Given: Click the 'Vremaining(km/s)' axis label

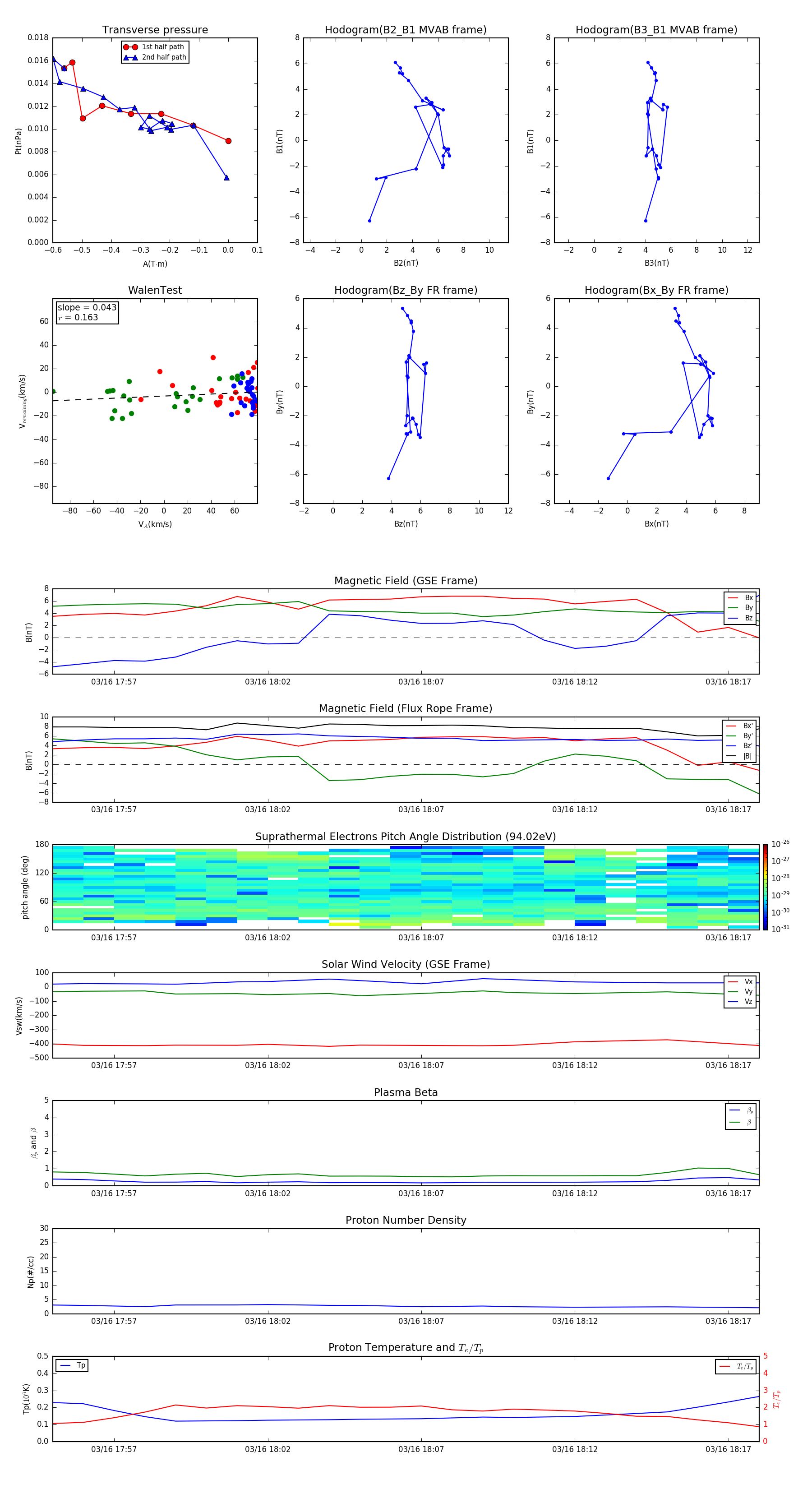Looking at the screenshot, I should pos(22,401).
